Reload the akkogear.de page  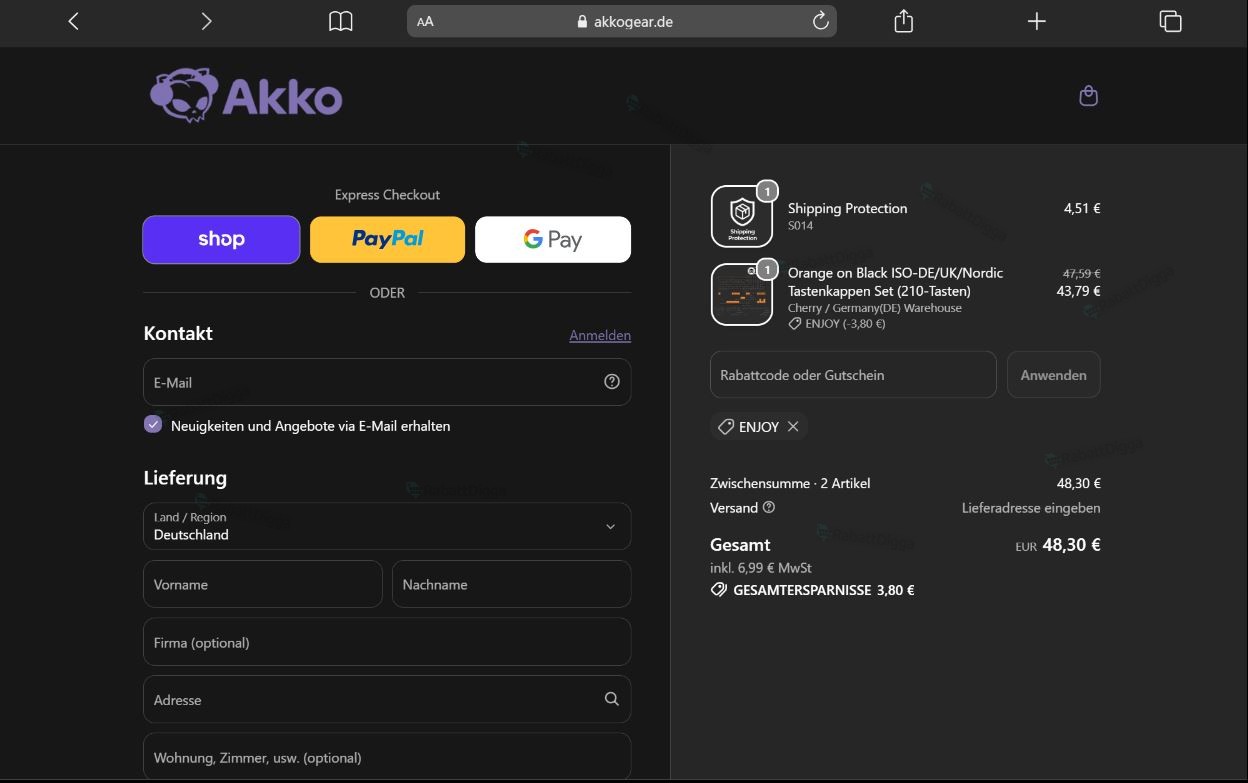(820, 21)
